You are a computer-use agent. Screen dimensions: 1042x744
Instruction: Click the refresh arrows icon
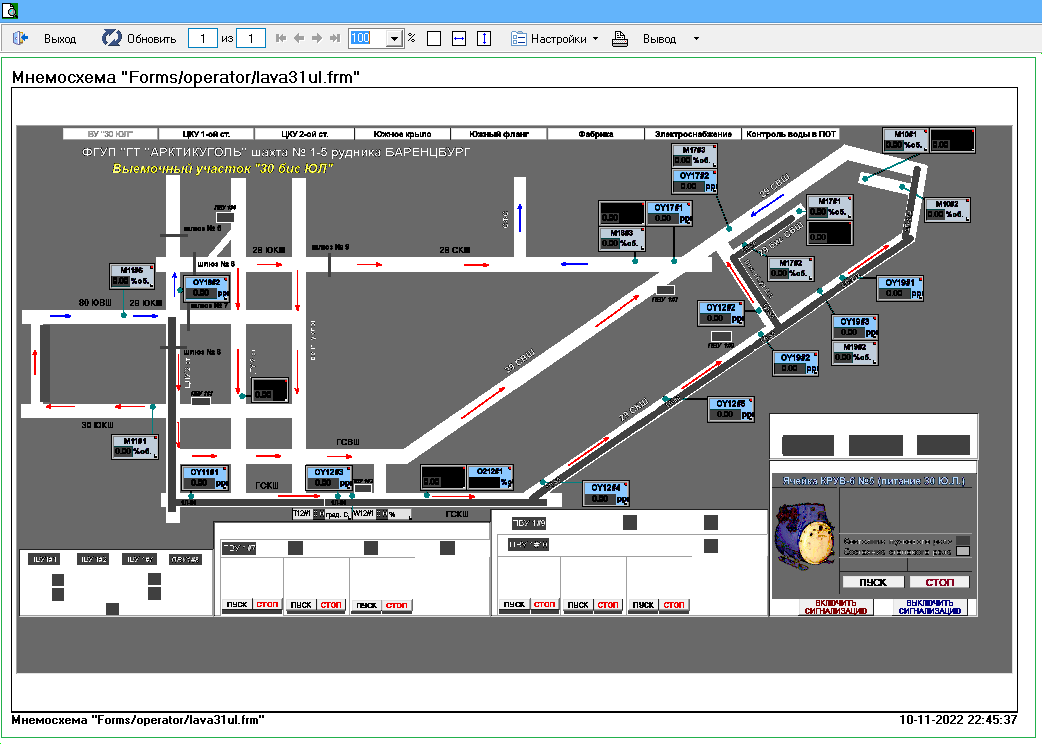[111, 39]
